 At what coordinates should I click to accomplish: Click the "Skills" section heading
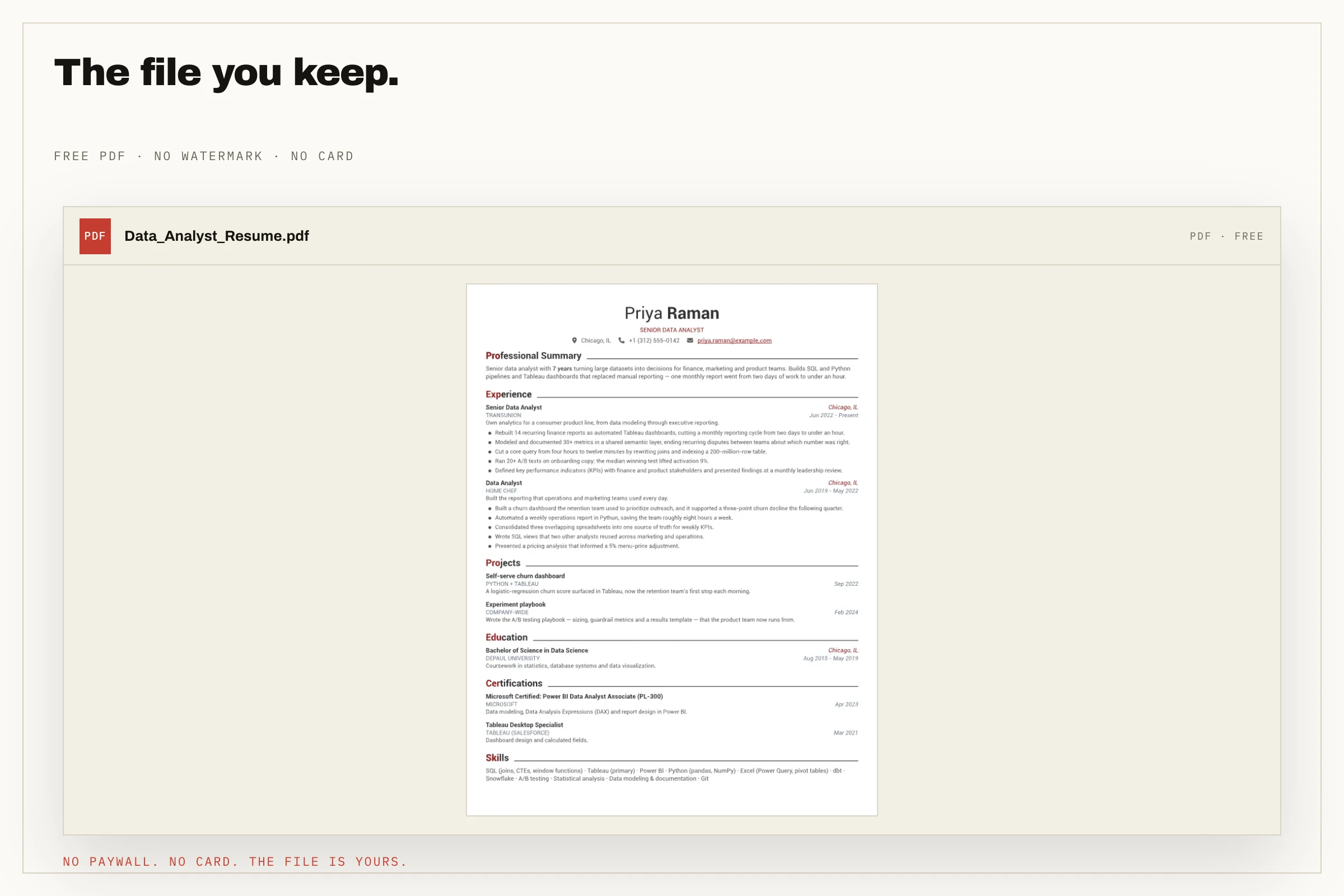497,758
